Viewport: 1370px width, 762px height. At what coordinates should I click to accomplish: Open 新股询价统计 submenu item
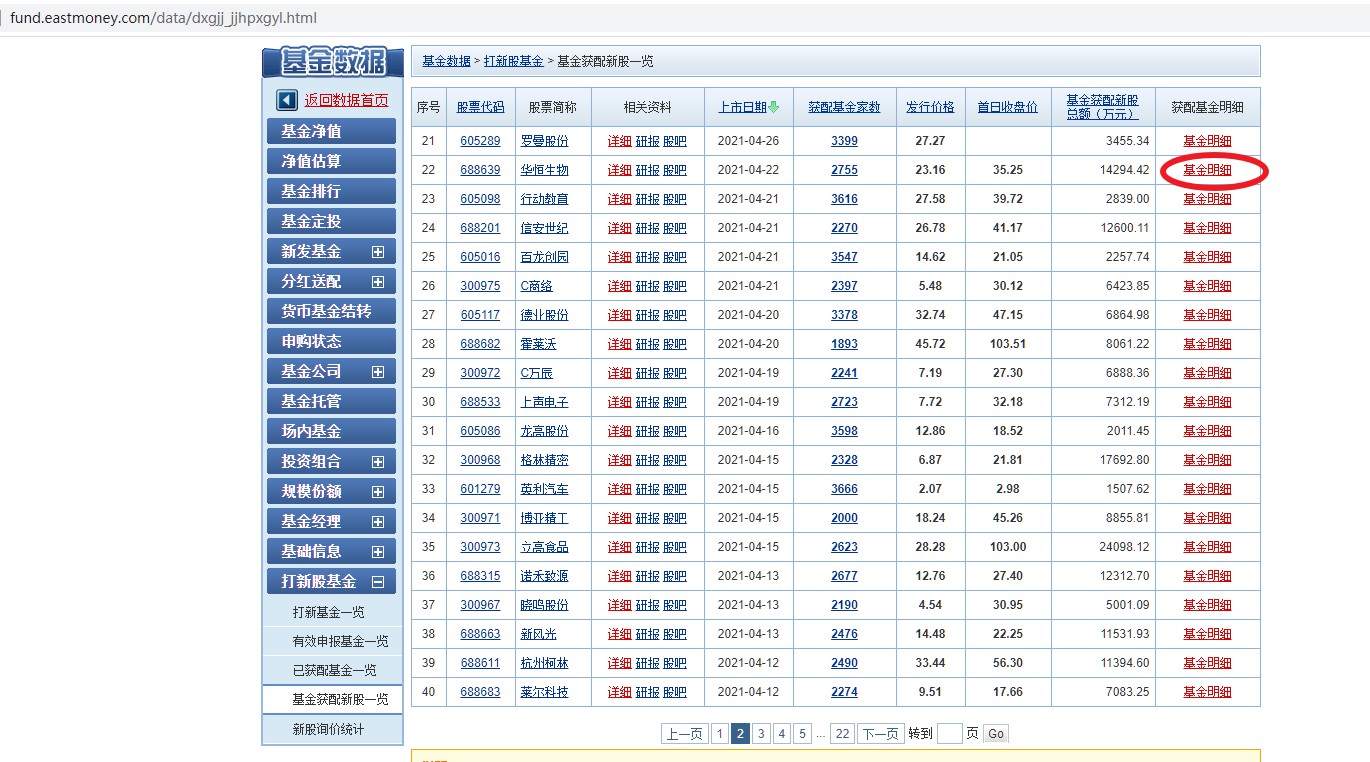[328, 729]
